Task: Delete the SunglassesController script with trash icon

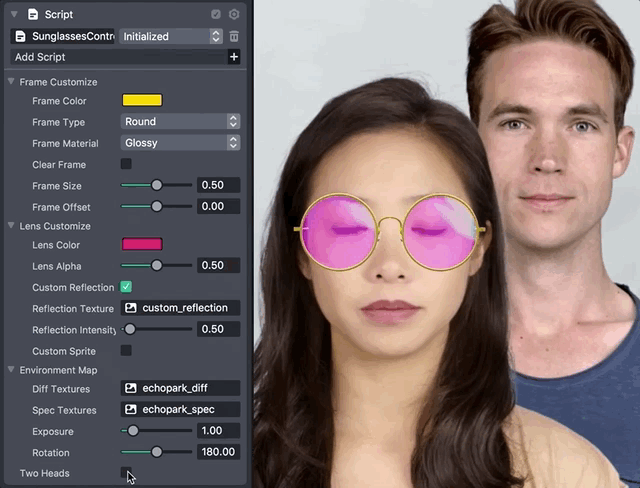Action: (234, 36)
